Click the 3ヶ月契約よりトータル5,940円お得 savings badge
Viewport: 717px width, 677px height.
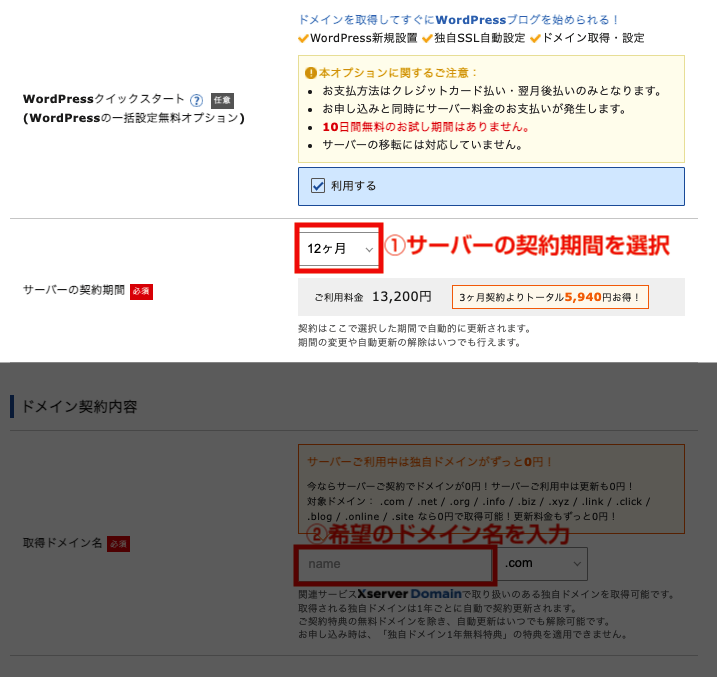(549, 297)
